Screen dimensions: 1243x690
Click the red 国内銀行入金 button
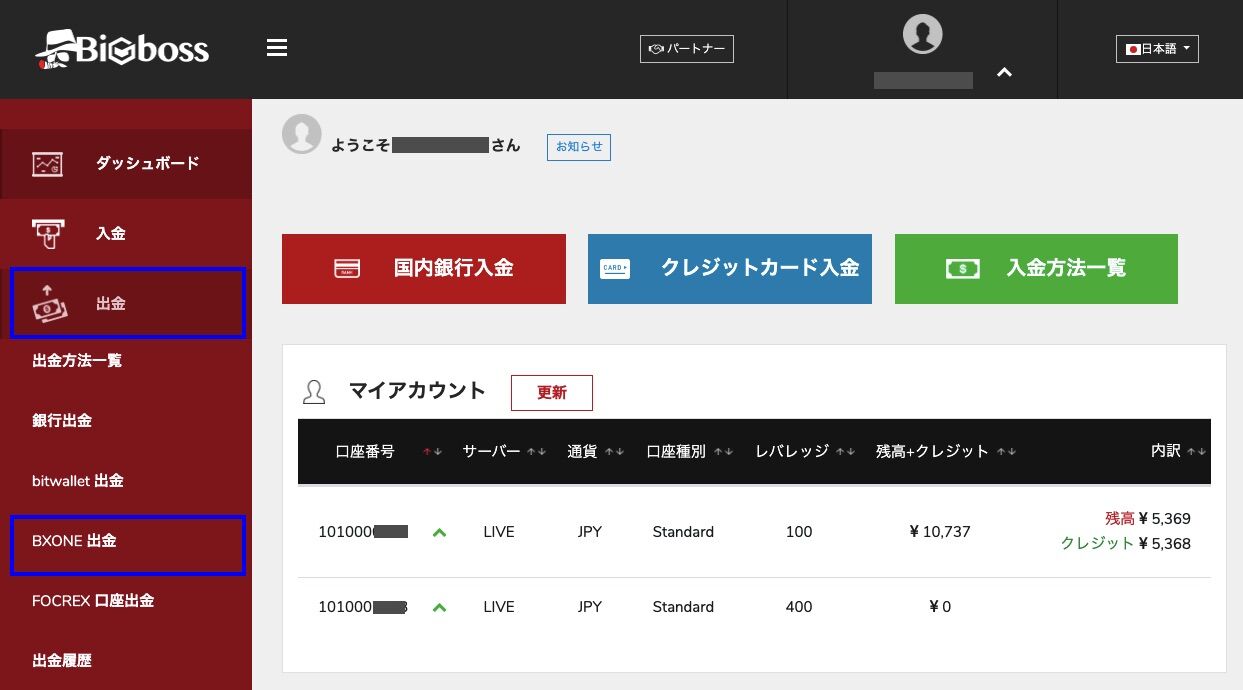tap(424, 269)
